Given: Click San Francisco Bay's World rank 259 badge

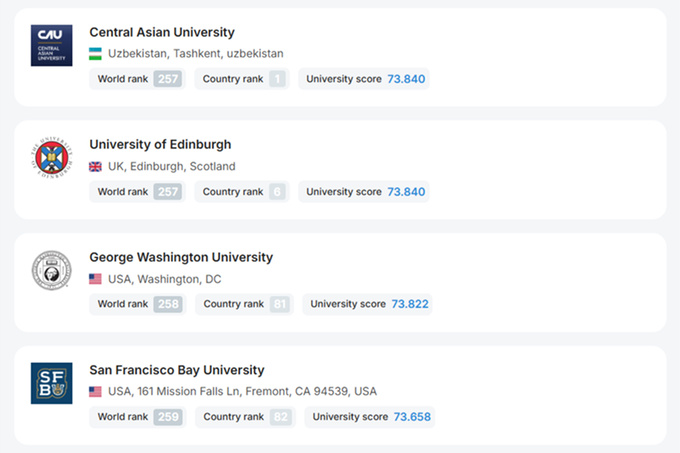Looking at the screenshot, I should pos(169,417).
